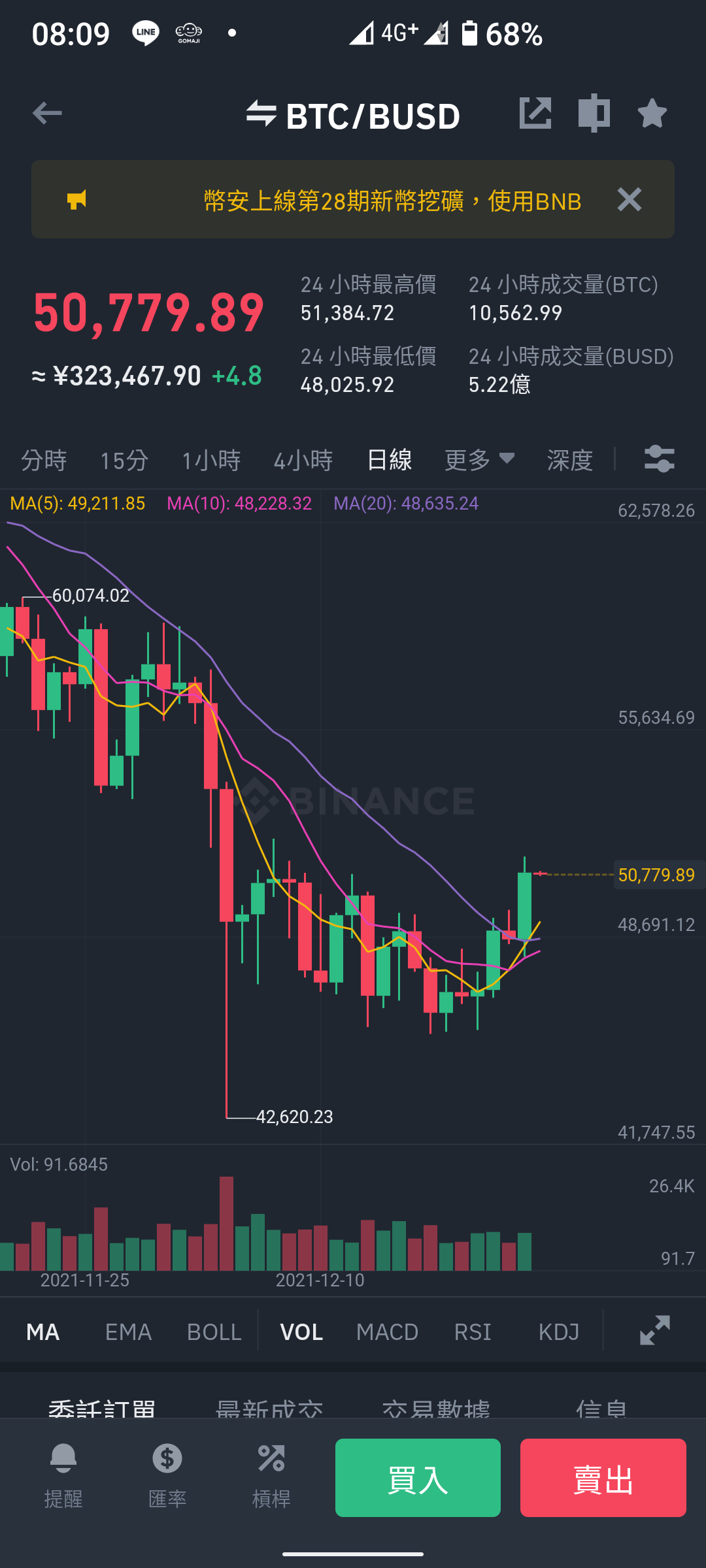Tap the swap trading pair icon
The height and width of the screenshot is (1568, 706).
(x=261, y=114)
